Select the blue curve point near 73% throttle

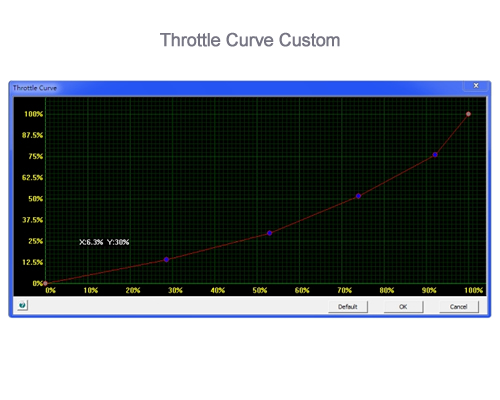click(358, 196)
